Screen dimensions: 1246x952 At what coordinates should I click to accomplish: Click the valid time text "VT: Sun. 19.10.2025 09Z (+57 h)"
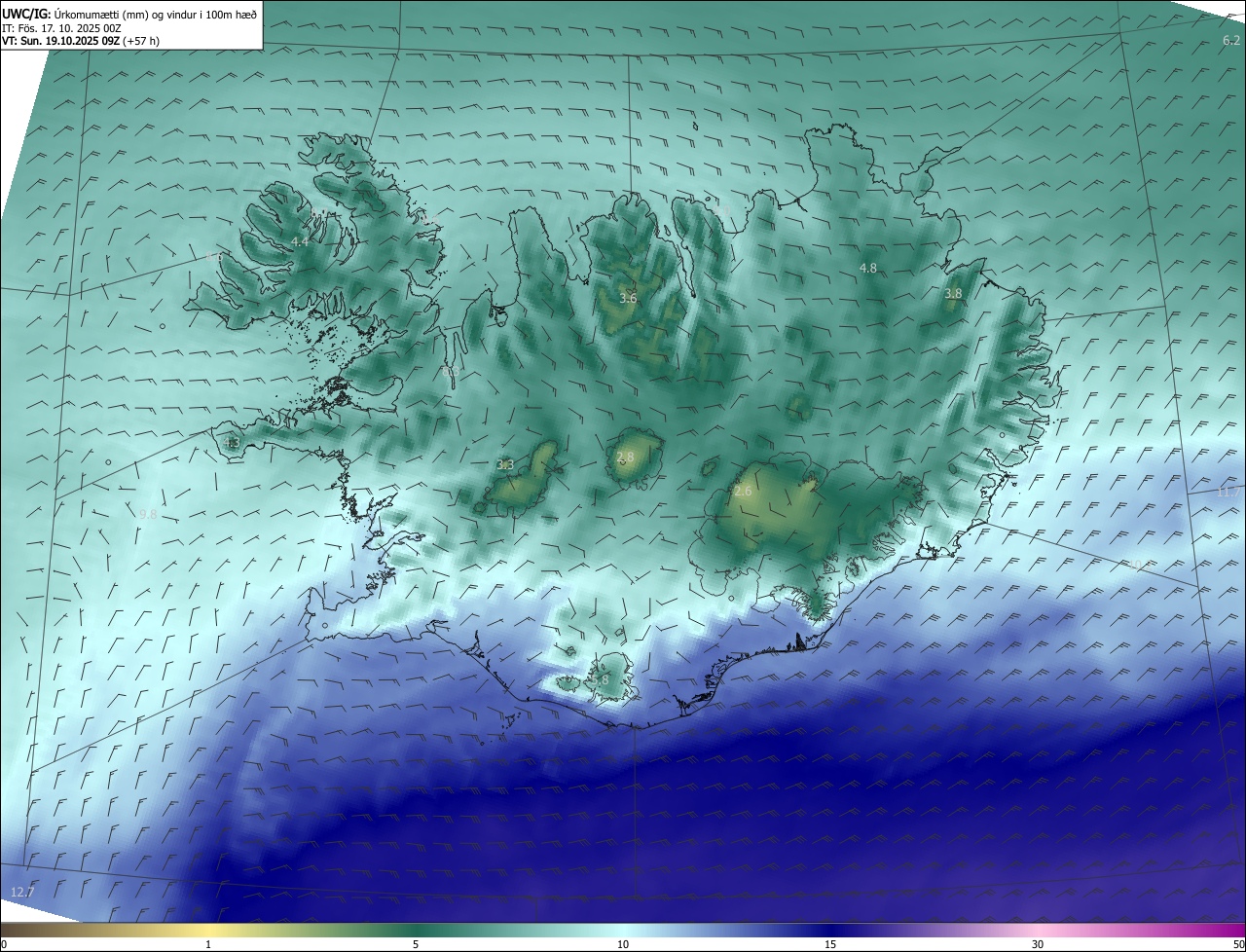click(81, 41)
